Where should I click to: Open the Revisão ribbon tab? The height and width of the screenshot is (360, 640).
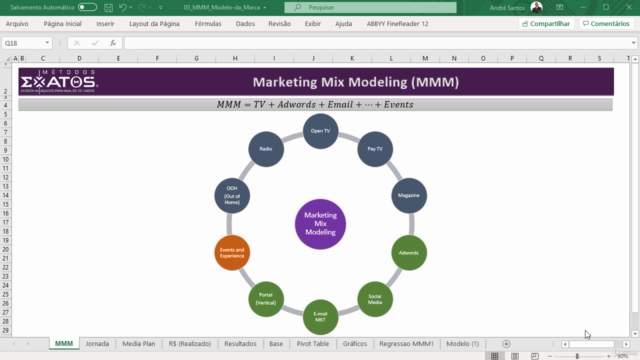[280, 24]
